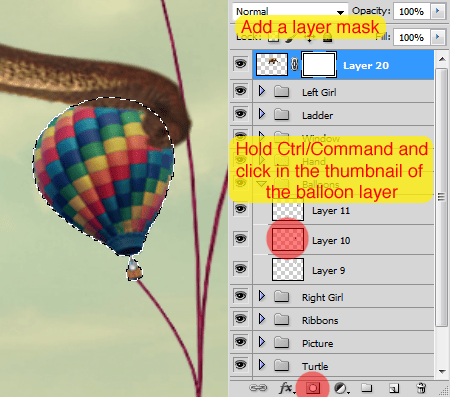Image resolution: width=450 pixels, height=397 pixels.
Task: Select Layer 20 image thumbnail
Action: (x=272, y=64)
